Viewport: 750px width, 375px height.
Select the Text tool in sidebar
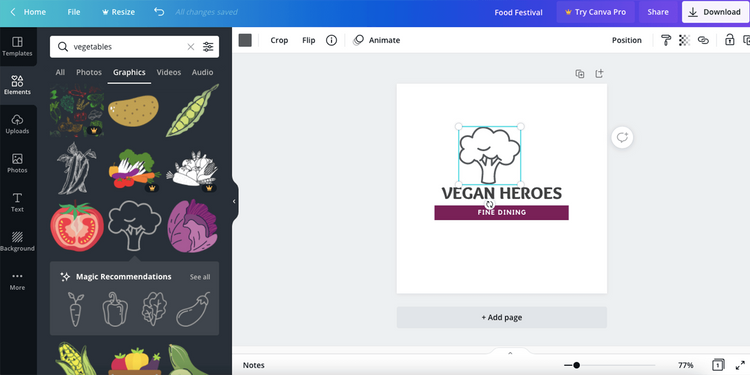tap(17, 202)
